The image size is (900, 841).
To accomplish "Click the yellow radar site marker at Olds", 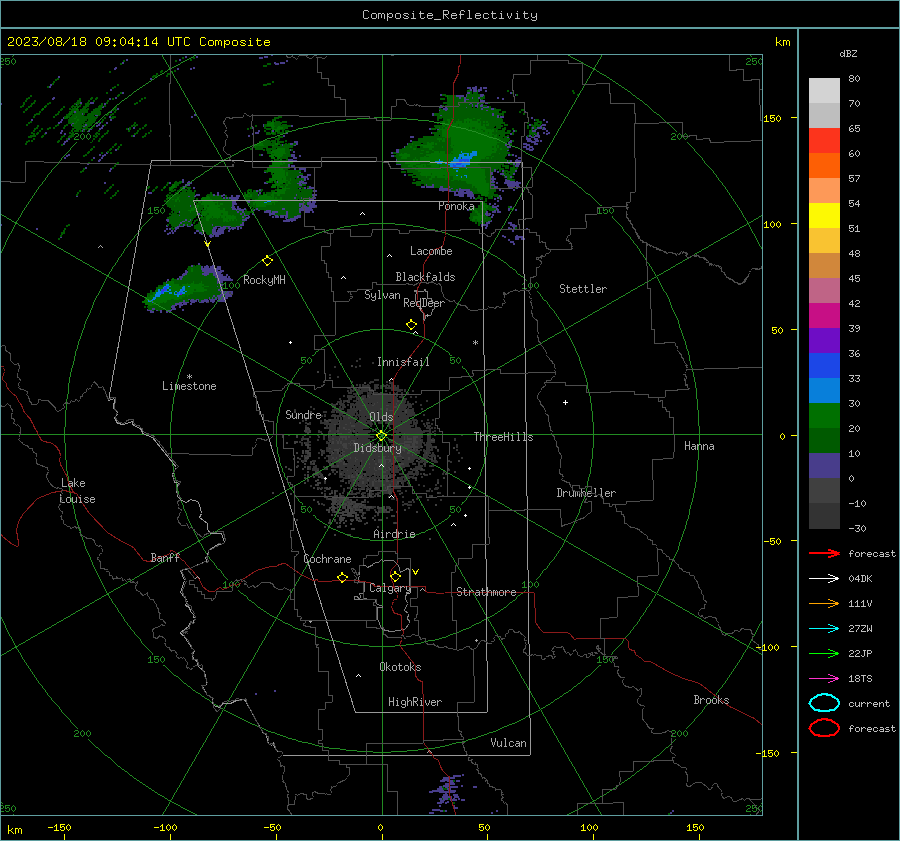I will point(381,436).
